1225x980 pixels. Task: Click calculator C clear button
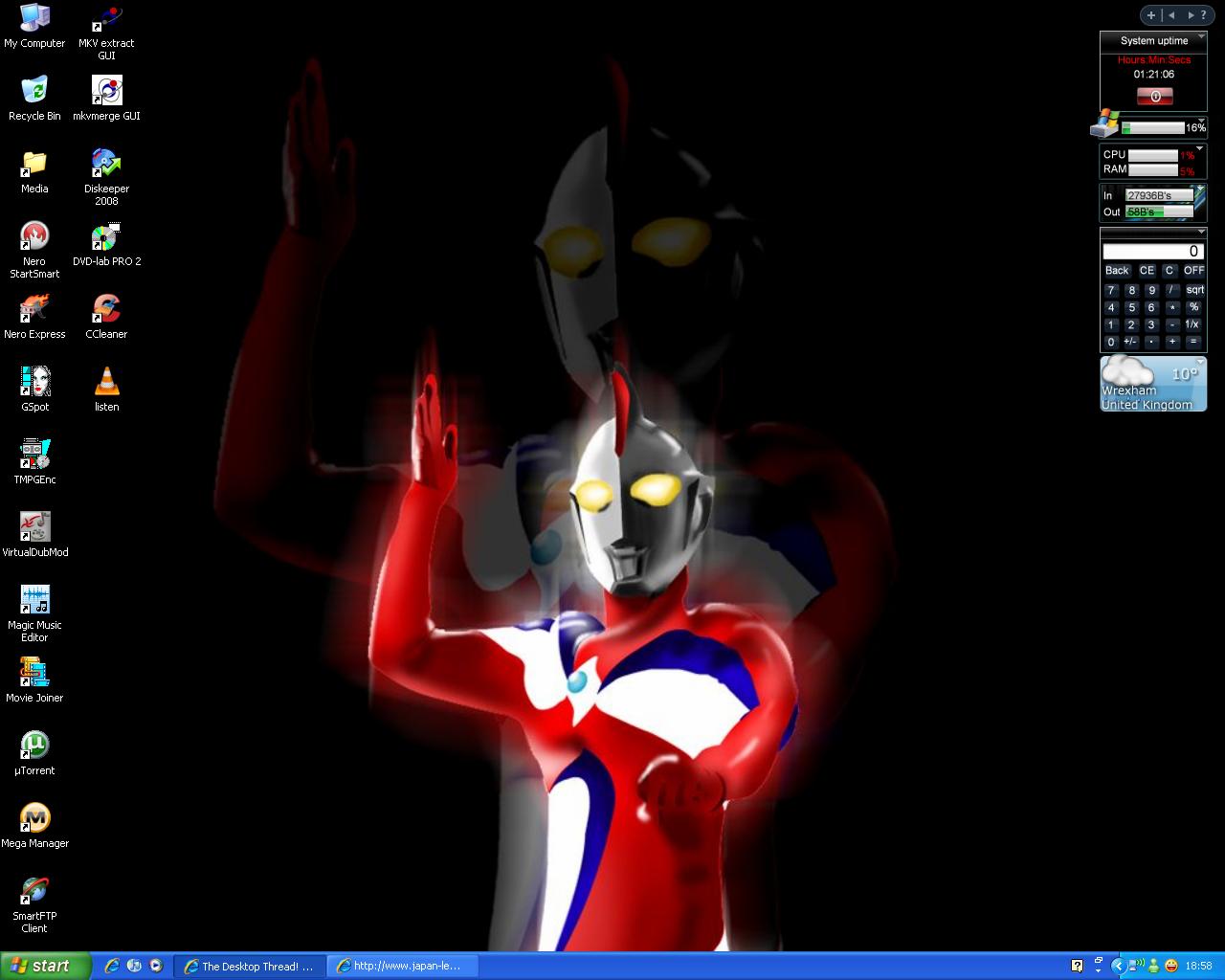1169,271
